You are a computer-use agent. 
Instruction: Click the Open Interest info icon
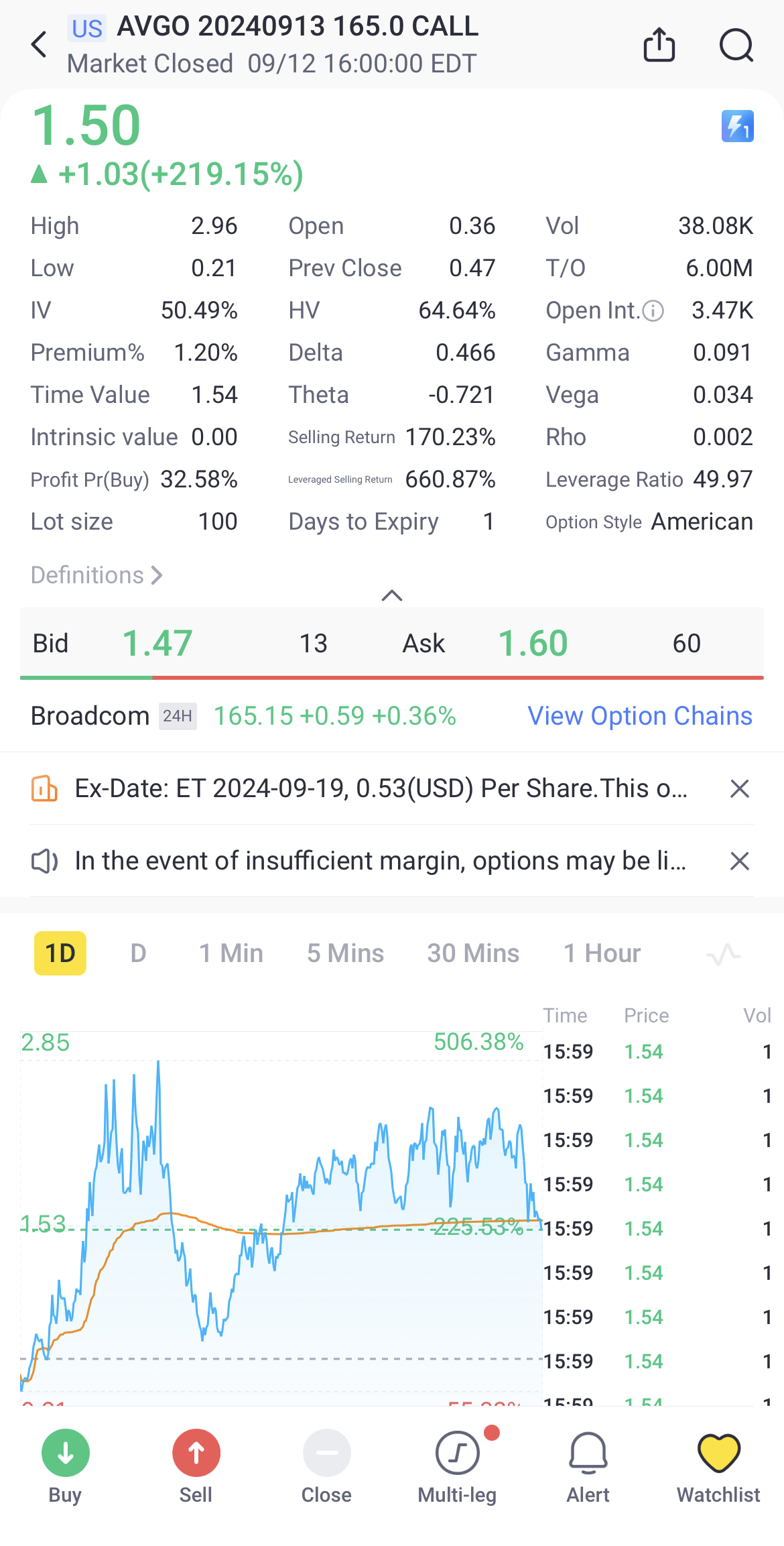653,310
